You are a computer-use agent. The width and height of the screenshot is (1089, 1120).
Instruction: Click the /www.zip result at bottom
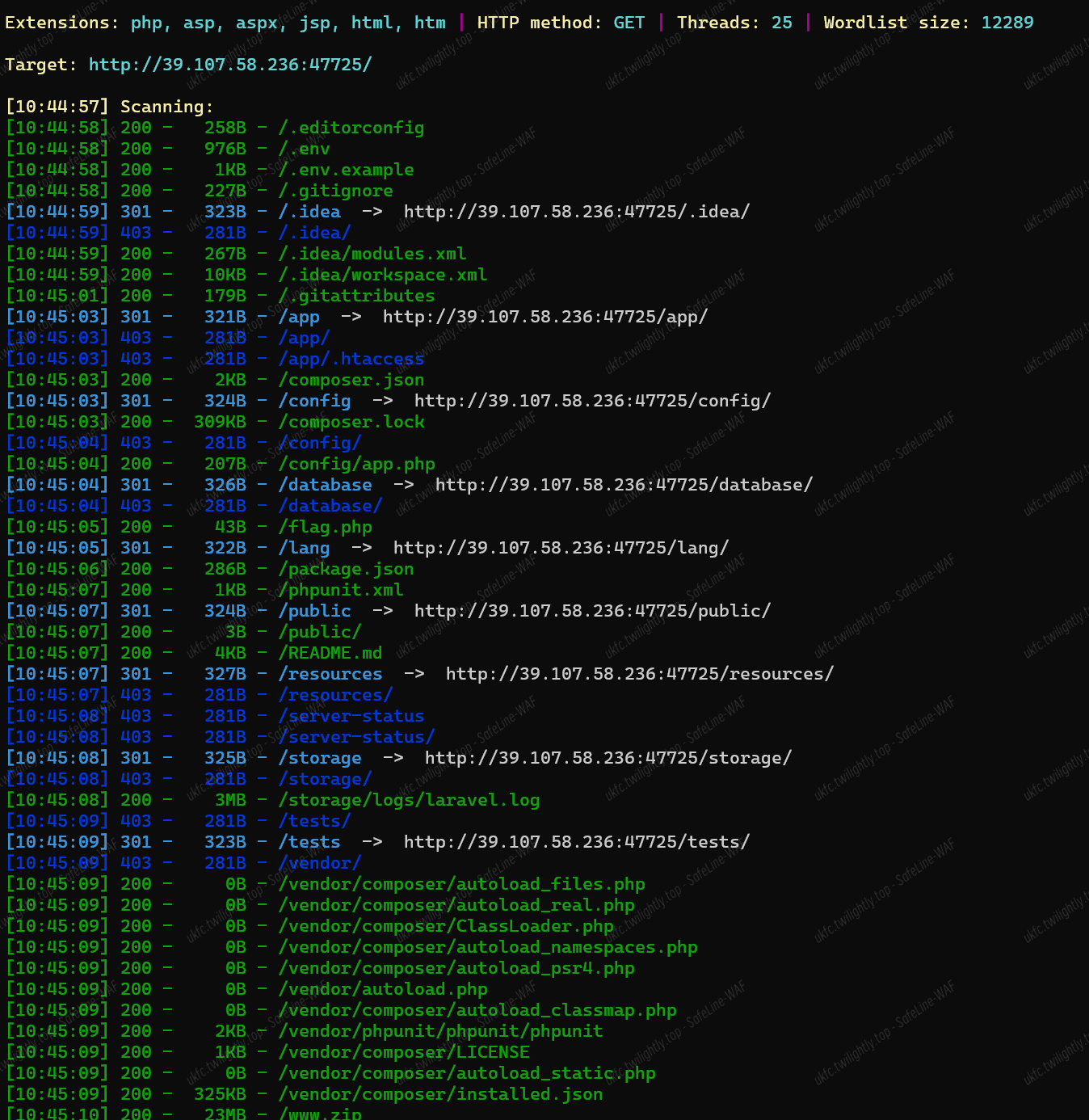coord(320,1113)
